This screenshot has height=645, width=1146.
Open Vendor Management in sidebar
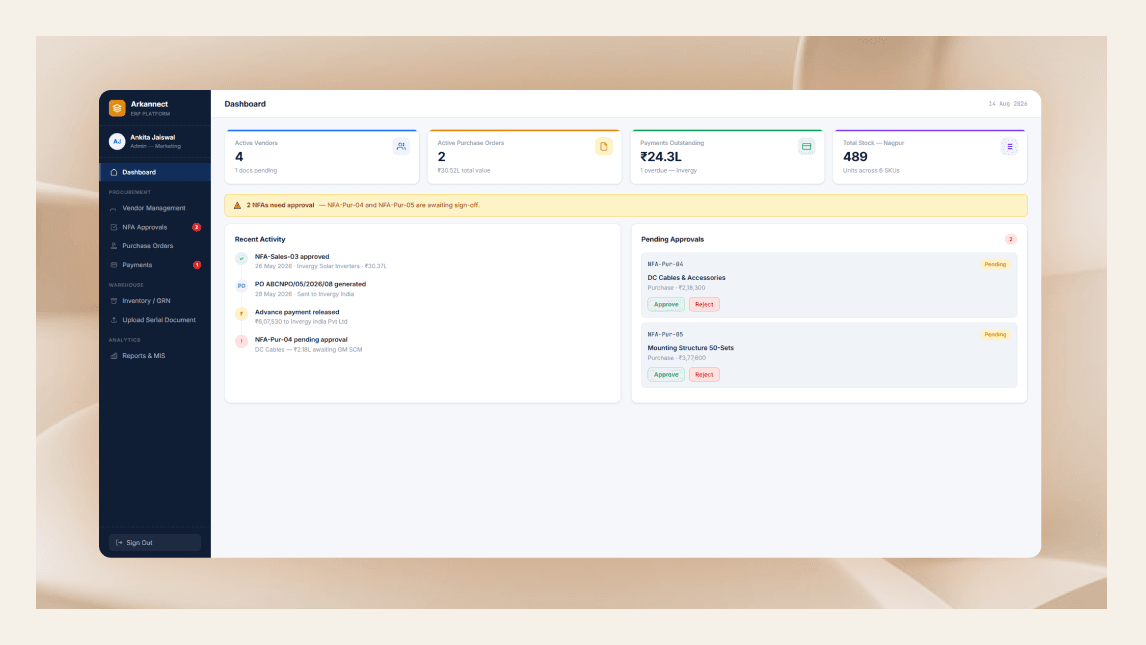(155, 208)
